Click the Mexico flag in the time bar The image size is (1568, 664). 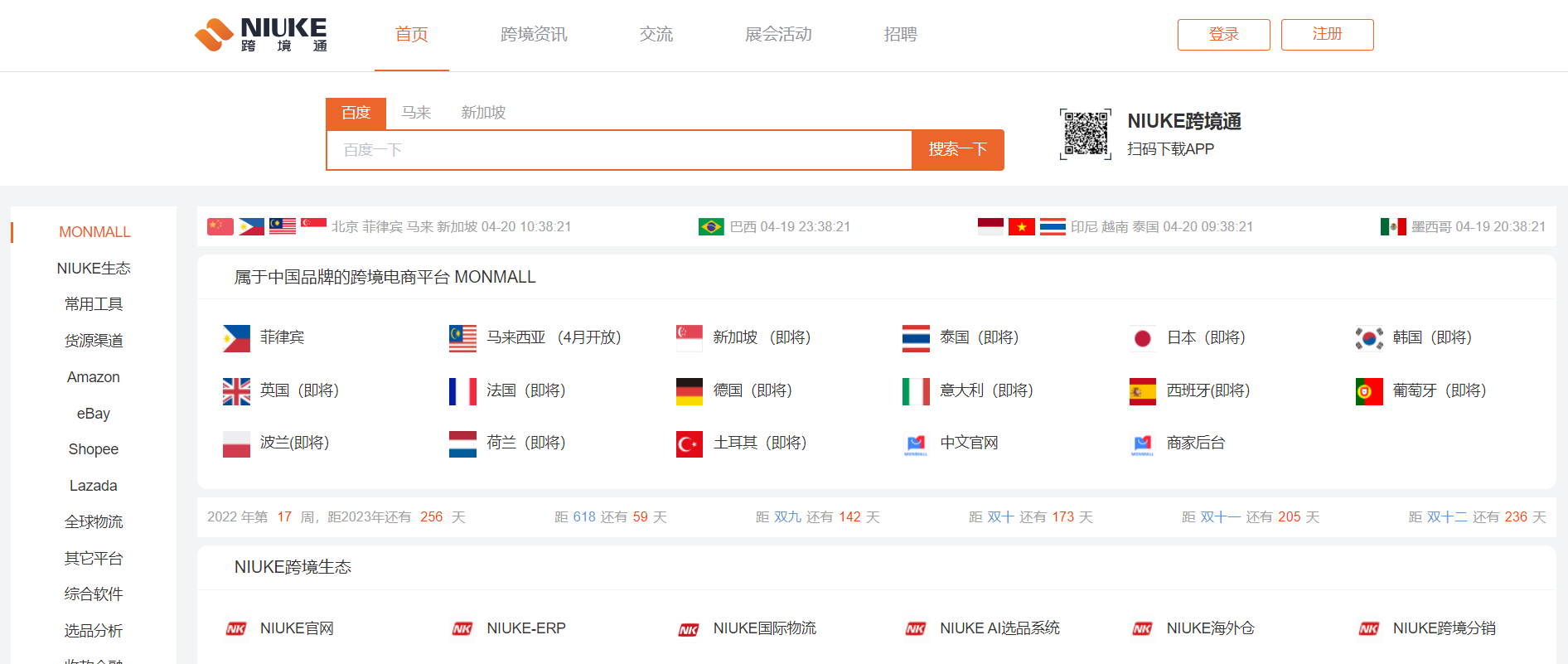pos(1393,226)
